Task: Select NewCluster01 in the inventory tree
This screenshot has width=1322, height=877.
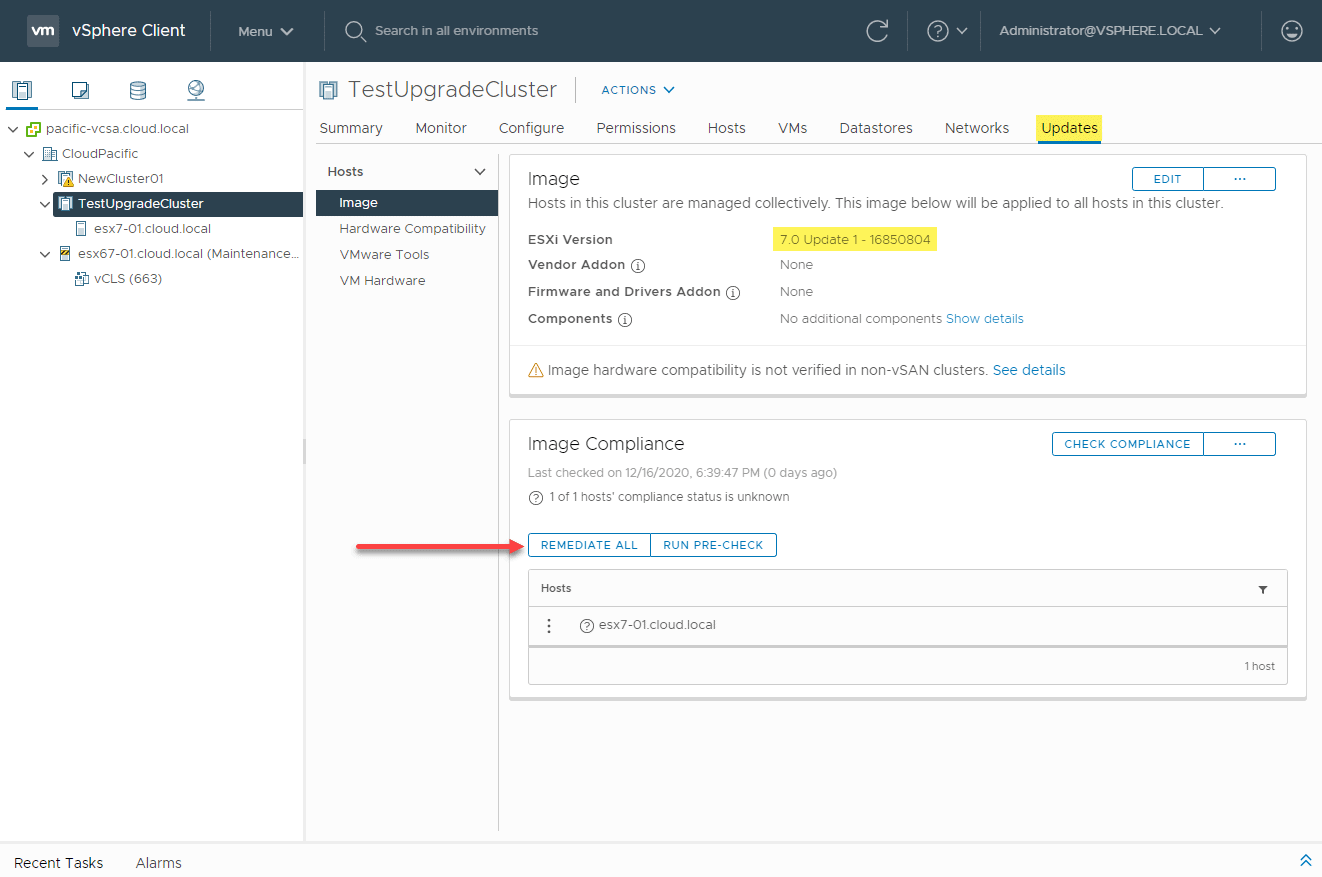Action: pyautogui.click(x=120, y=179)
